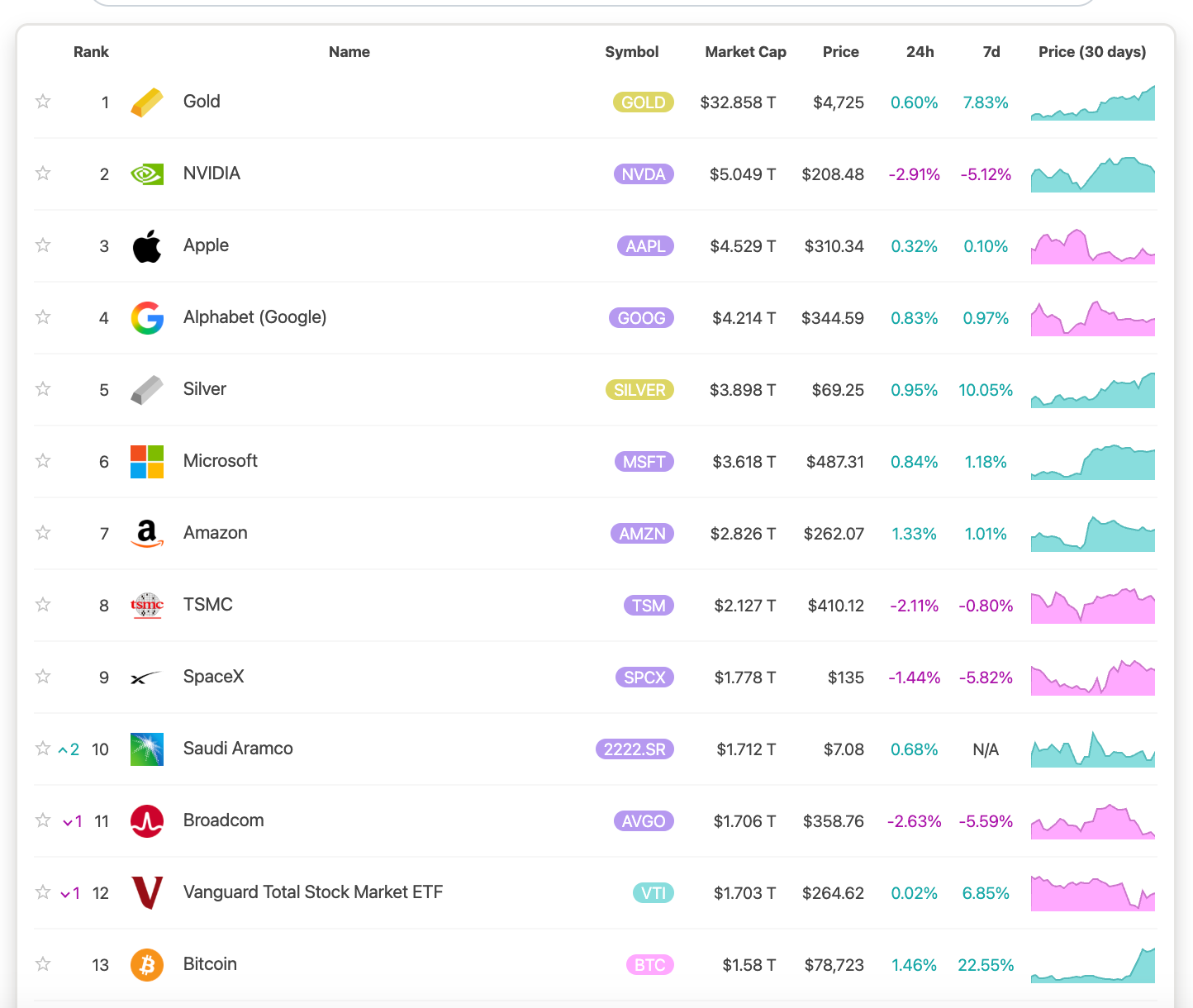Toggle favorite star for Silver

43,389
